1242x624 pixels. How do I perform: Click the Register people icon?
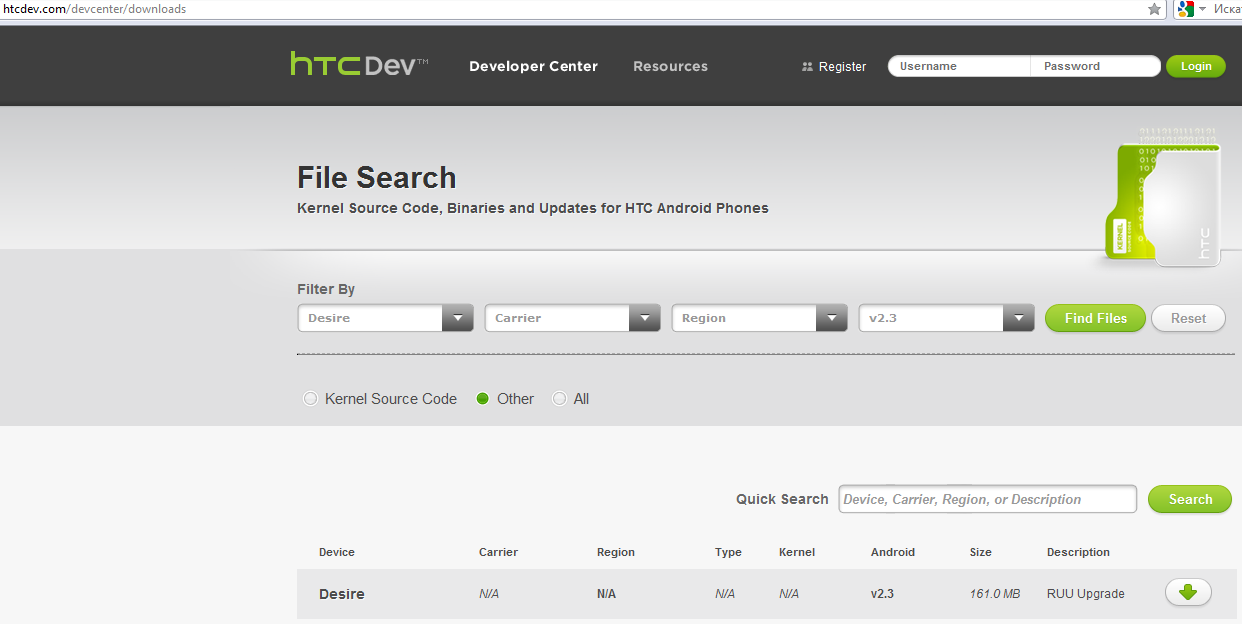pyautogui.click(x=807, y=67)
